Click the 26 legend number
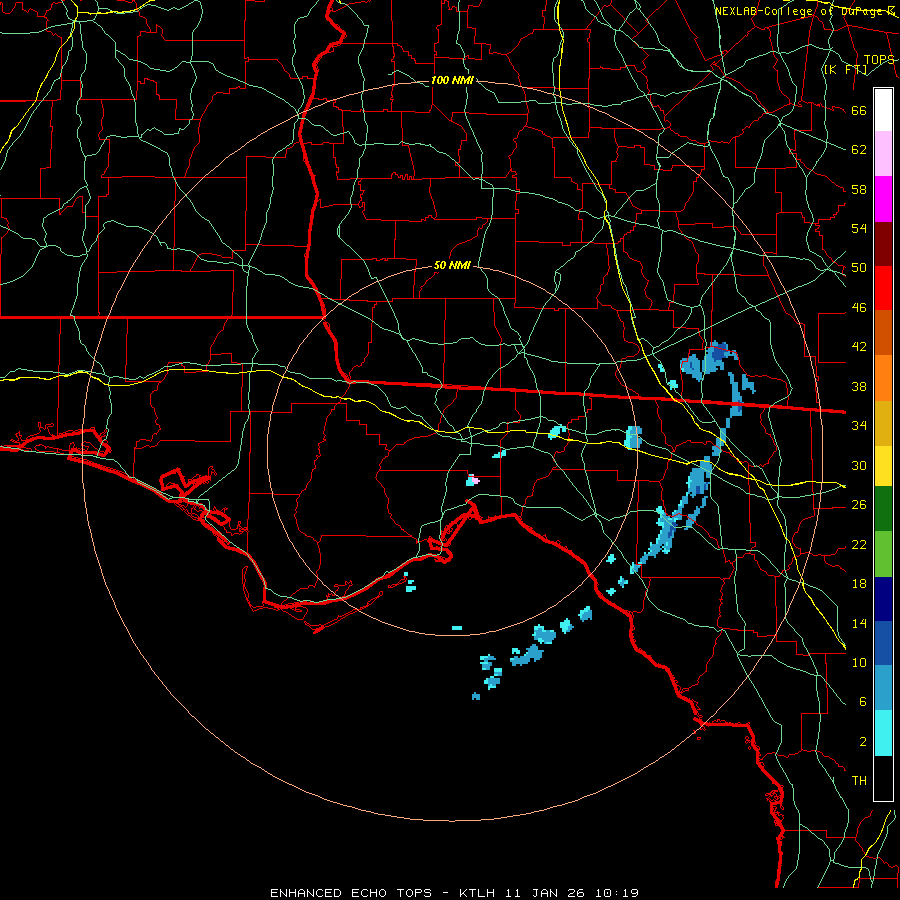 coord(859,505)
